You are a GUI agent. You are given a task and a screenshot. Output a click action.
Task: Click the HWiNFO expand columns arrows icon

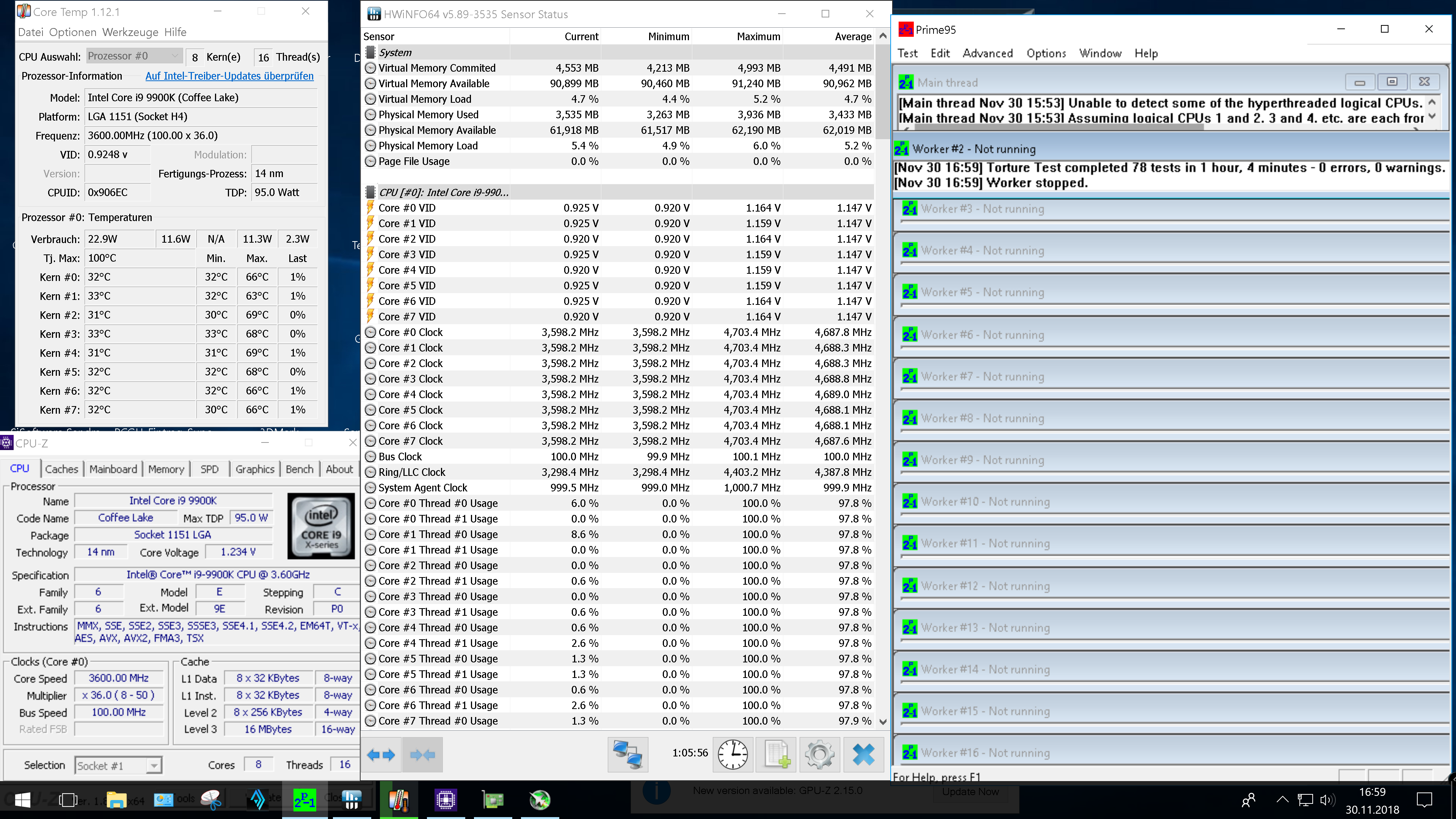pos(381,754)
